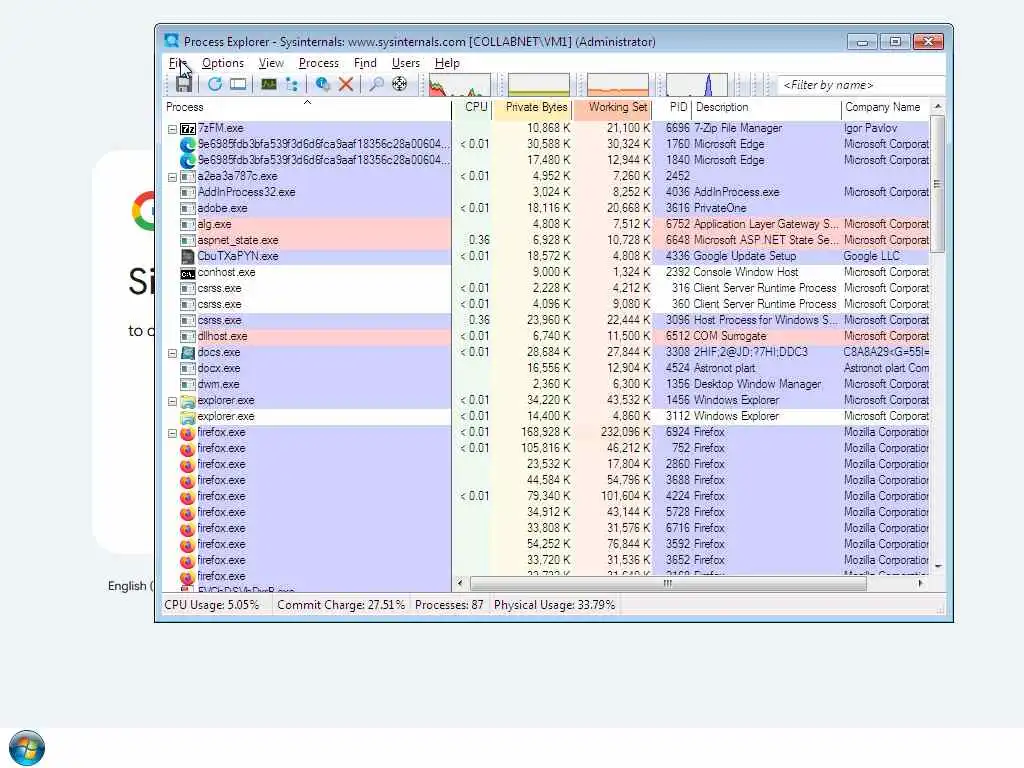Select the aspnet_state.exe process row

click(545, 240)
